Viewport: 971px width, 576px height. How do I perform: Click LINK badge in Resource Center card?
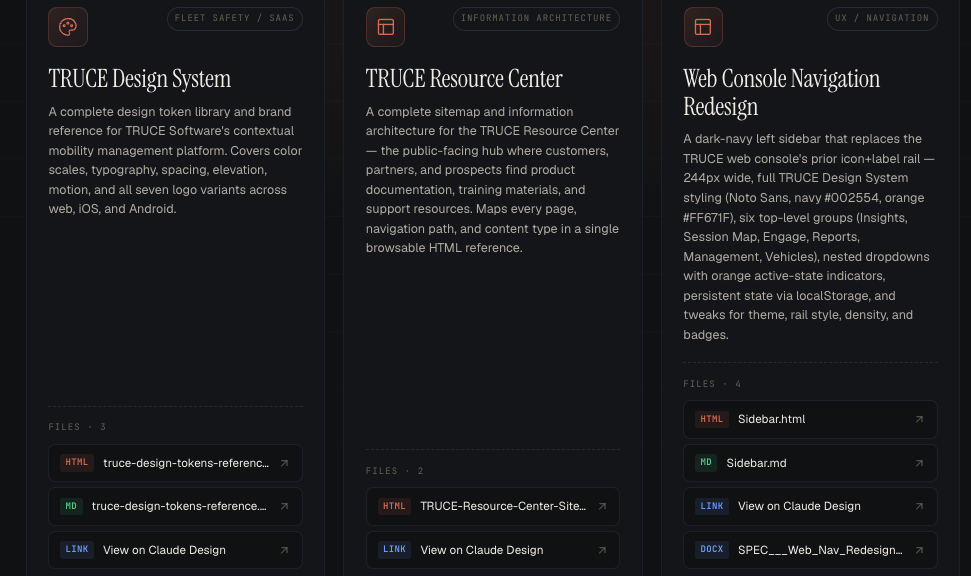[x=394, y=549]
